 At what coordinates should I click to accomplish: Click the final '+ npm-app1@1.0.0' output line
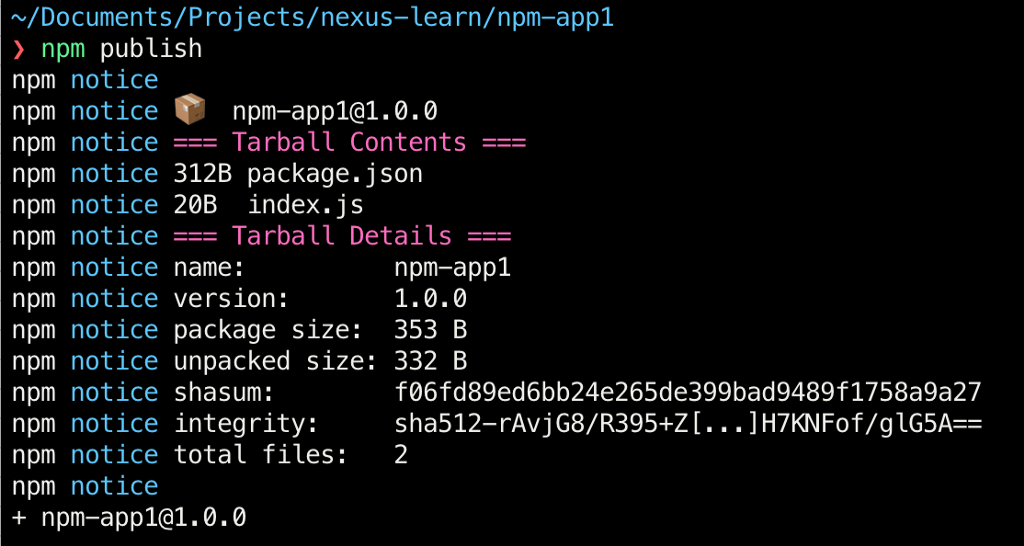pyautogui.click(x=129, y=517)
